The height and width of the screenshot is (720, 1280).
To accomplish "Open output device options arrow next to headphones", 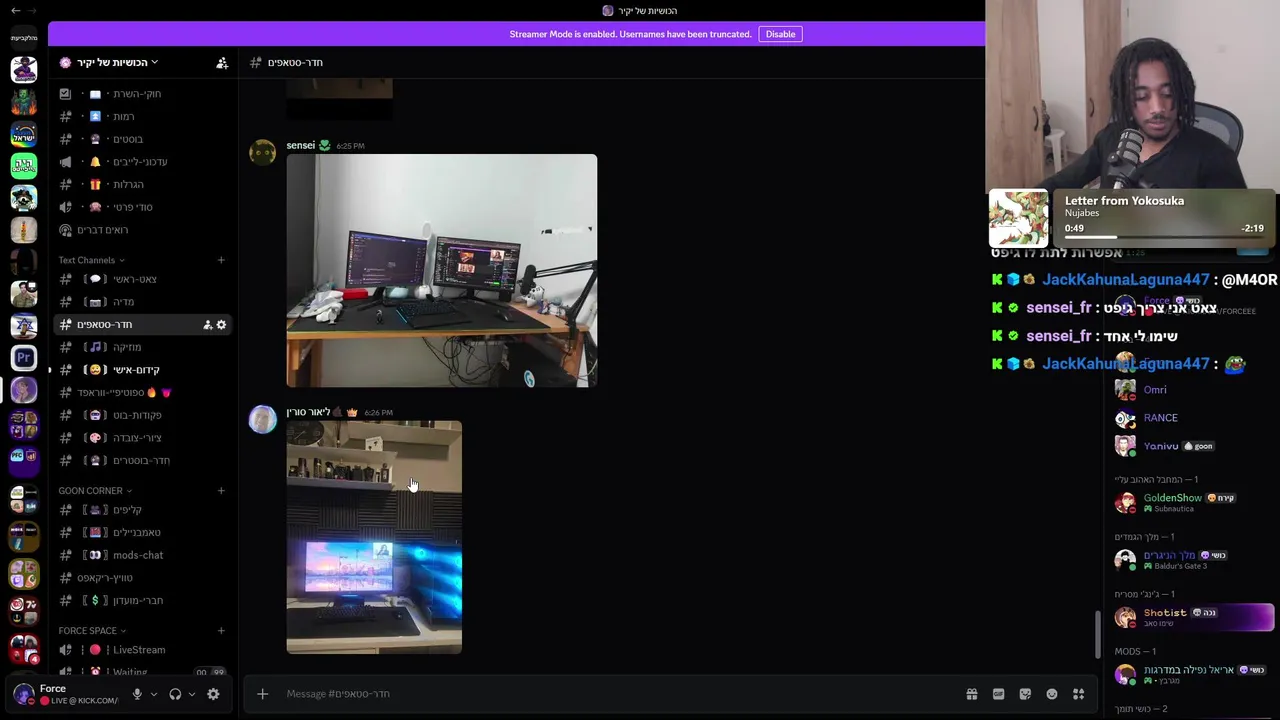I will [191, 694].
